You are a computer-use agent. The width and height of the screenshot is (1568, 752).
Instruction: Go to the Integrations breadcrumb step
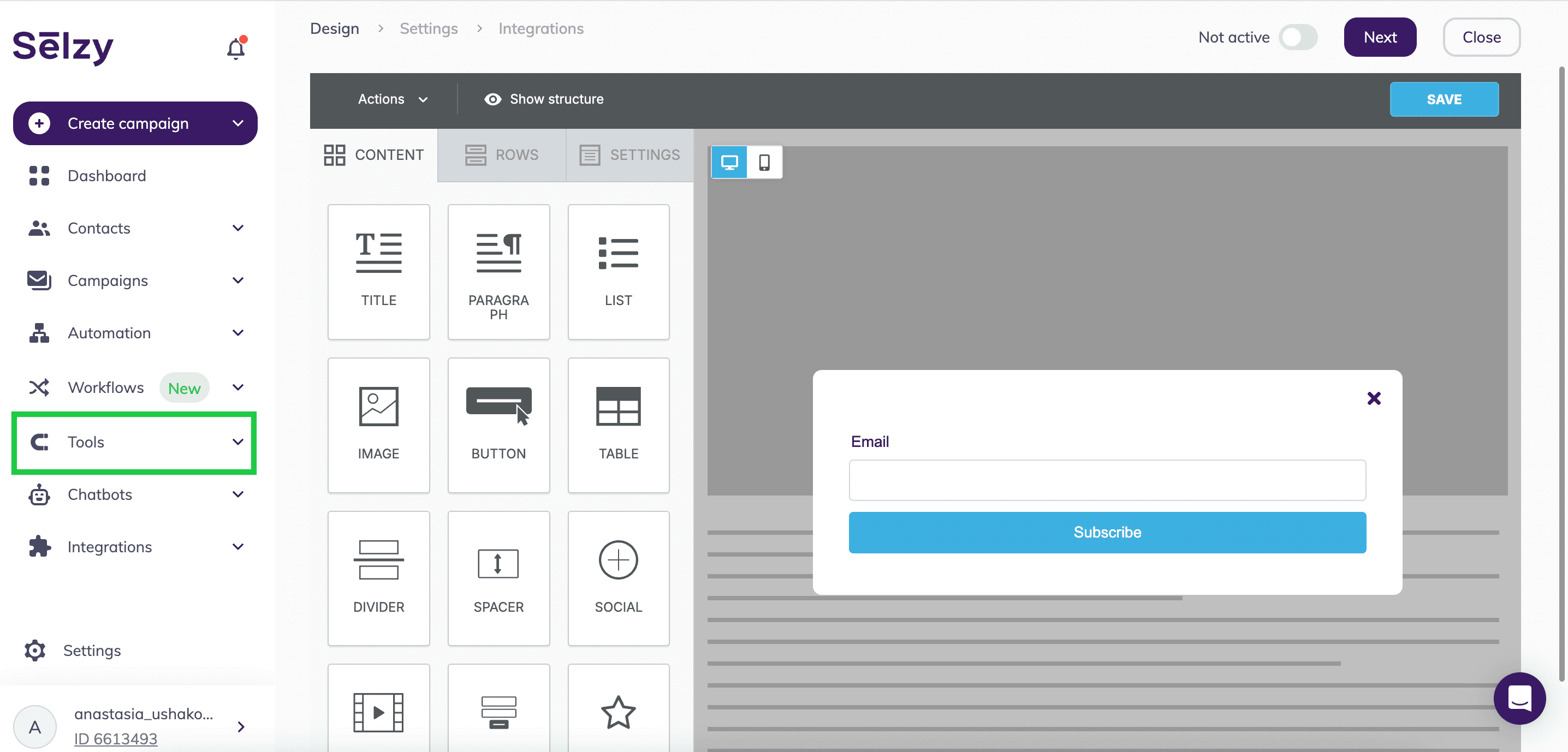pyautogui.click(x=541, y=28)
